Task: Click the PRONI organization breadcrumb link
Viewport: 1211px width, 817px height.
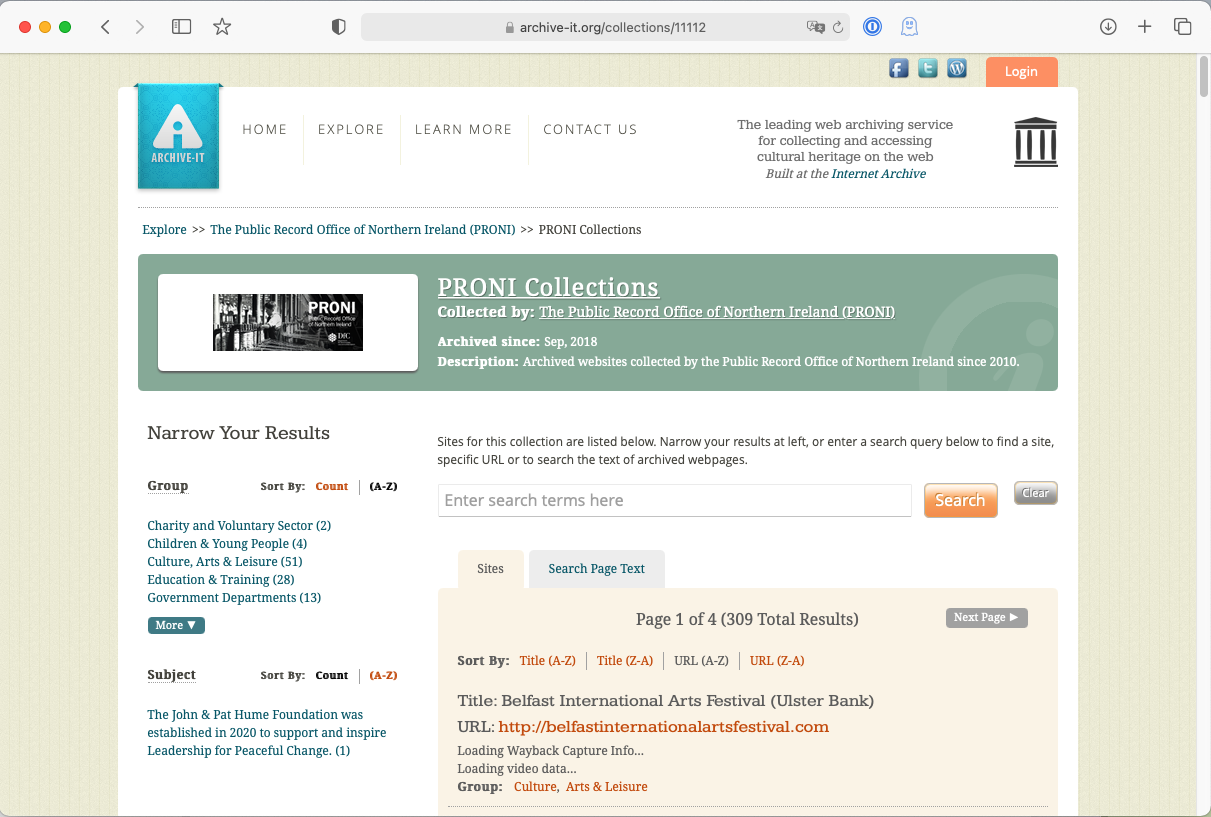Action: click(363, 230)
